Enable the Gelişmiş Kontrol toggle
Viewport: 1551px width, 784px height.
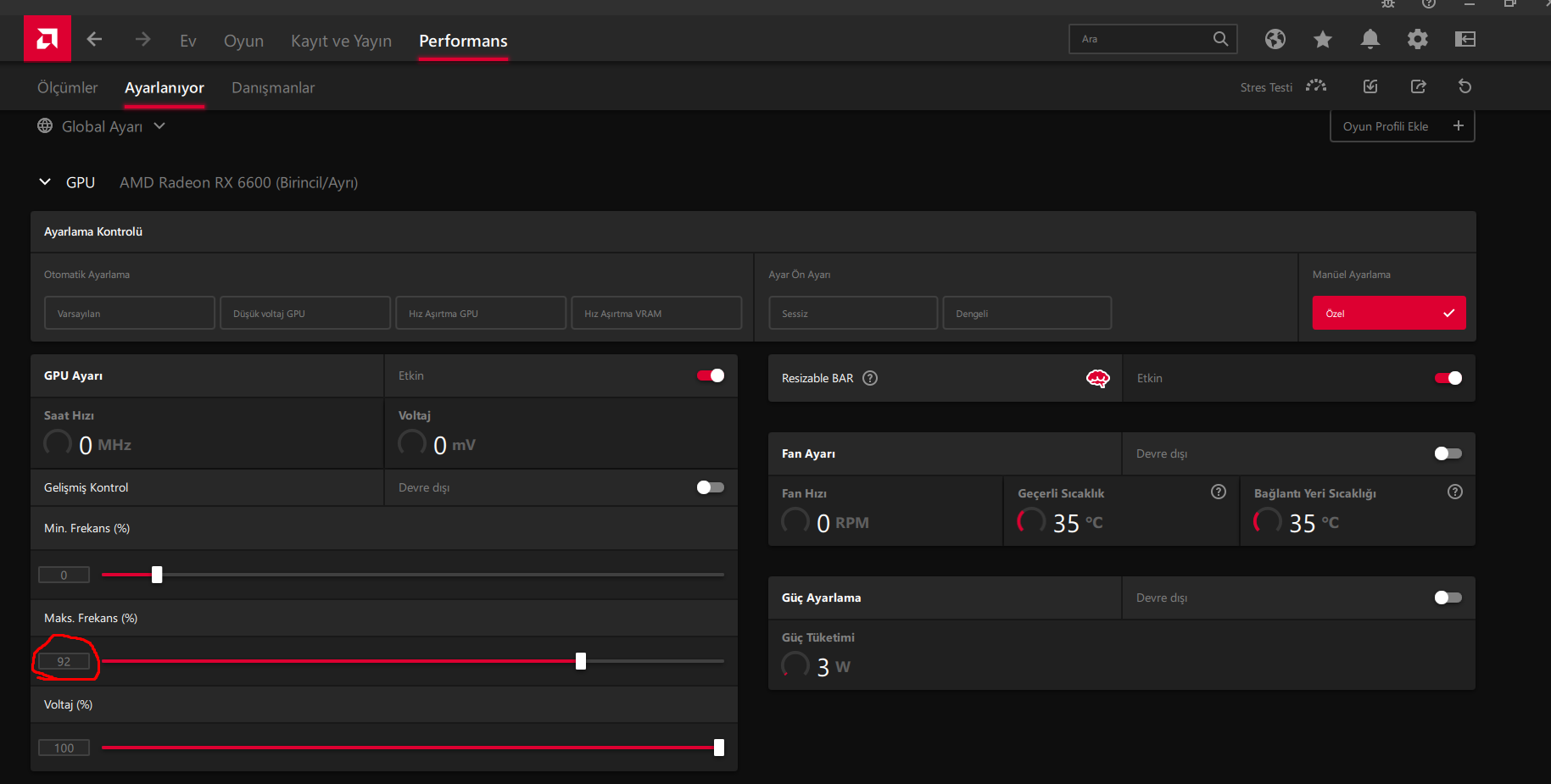711,487
